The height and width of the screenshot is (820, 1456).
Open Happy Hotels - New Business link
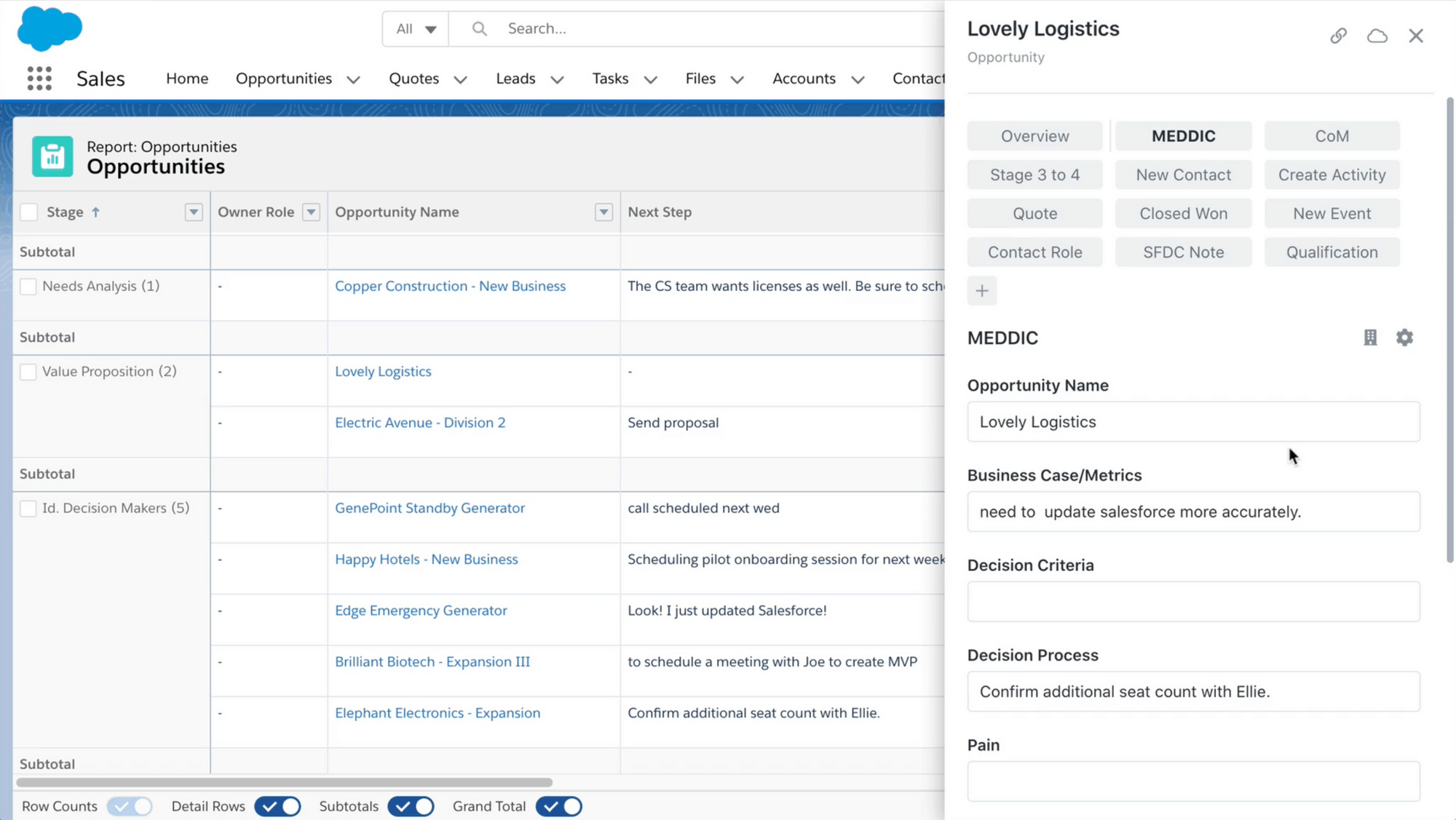426,560
